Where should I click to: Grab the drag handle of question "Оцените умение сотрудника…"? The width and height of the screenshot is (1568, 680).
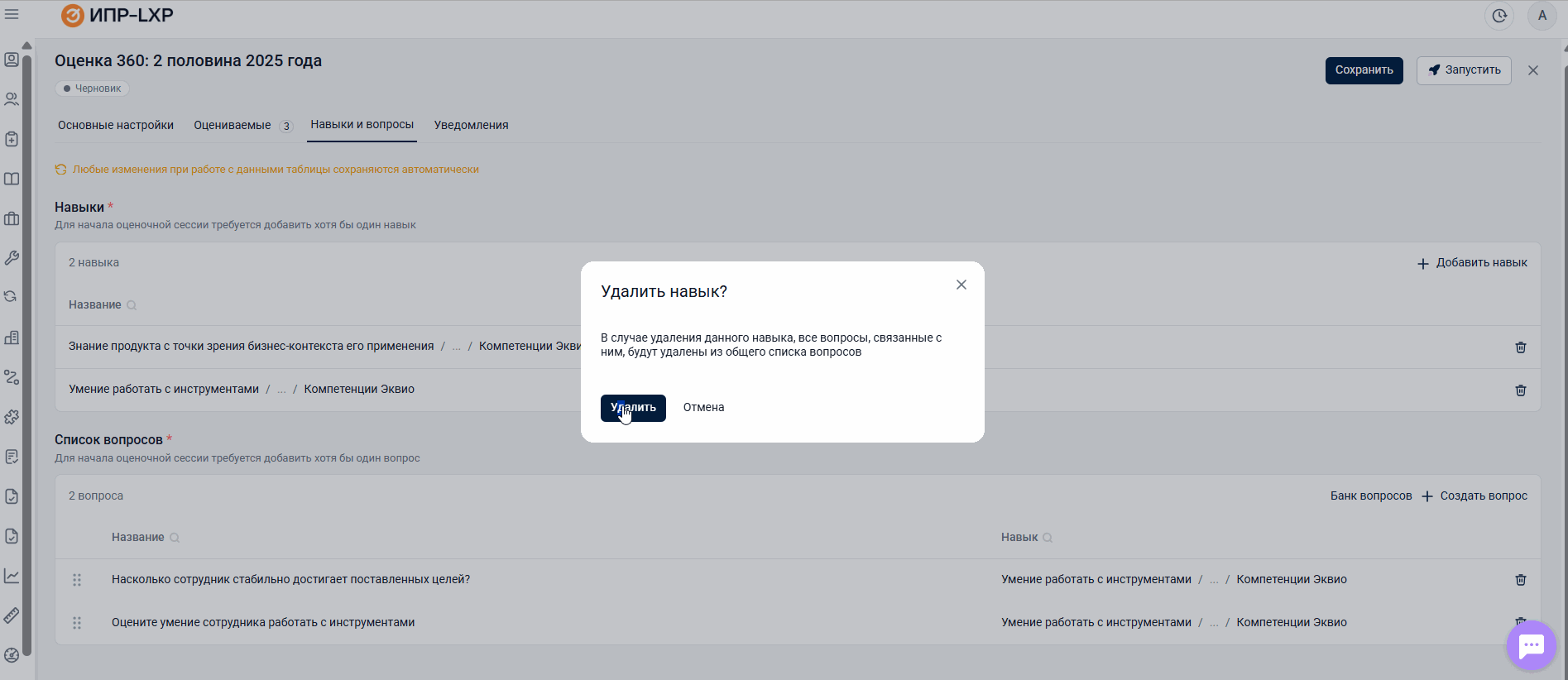click(x=77, y=623)
